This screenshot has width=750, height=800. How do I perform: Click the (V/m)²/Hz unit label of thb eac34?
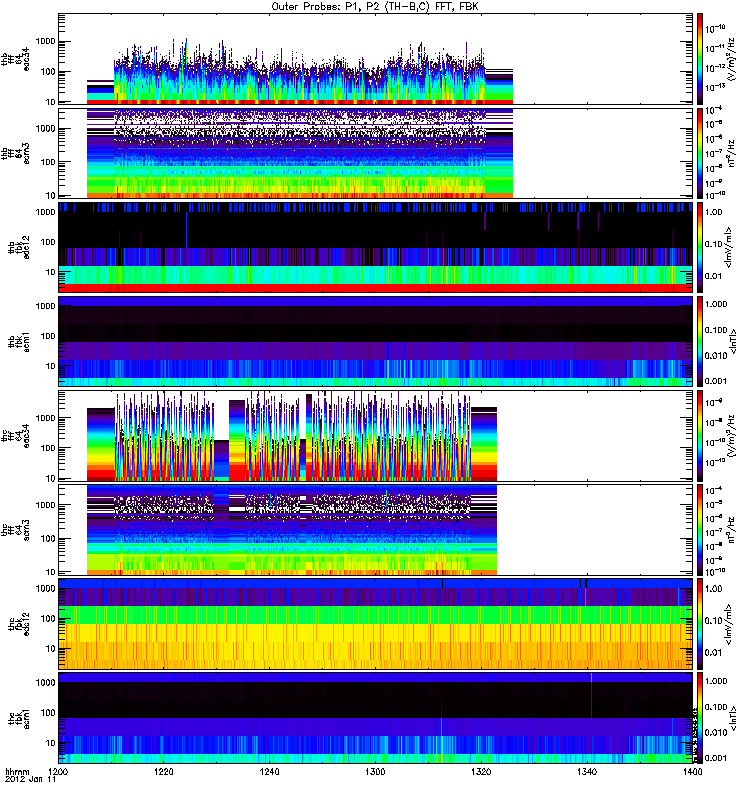(x=732, y=59)
